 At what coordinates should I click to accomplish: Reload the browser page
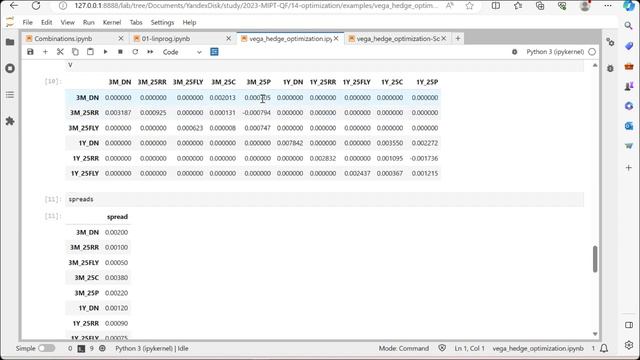click(x=36, y=6)
